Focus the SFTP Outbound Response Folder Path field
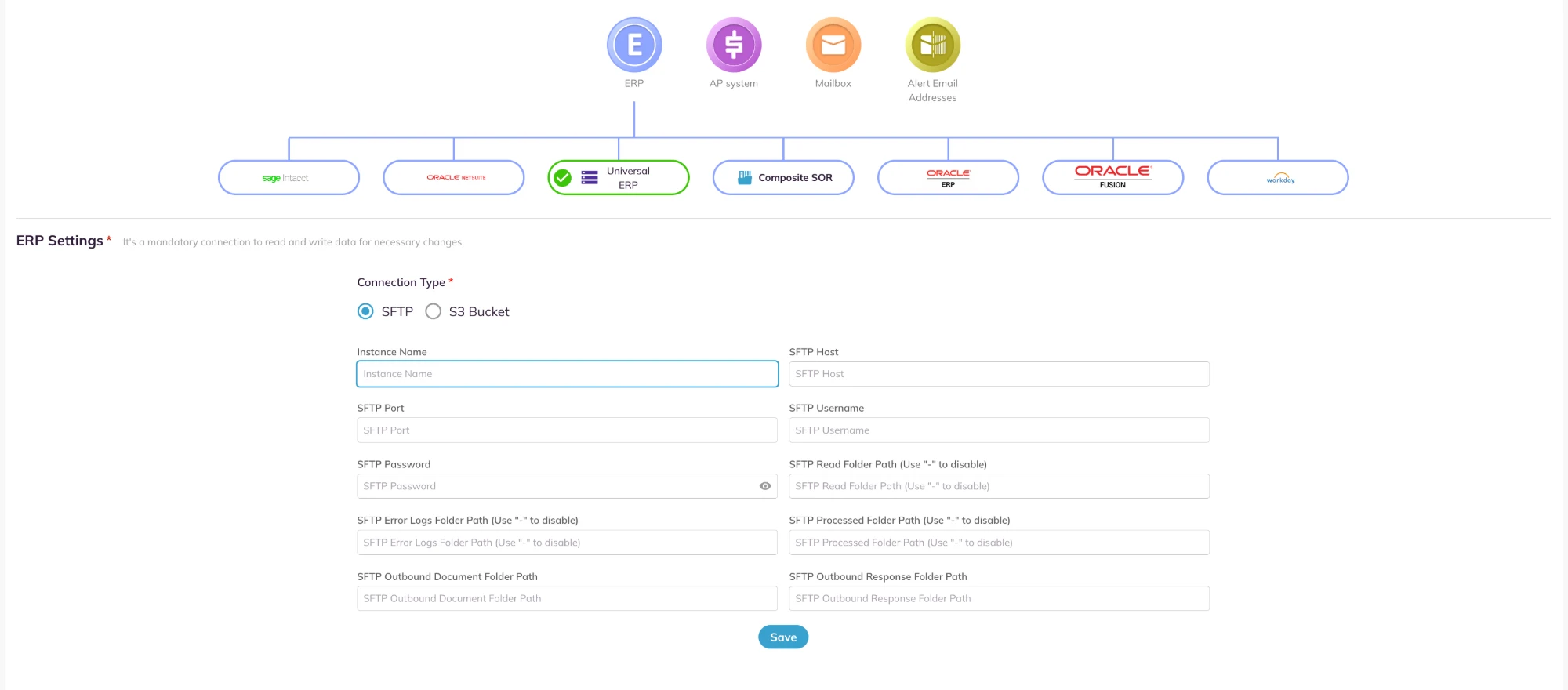1568x690 pixels. (x=999, y=598)
